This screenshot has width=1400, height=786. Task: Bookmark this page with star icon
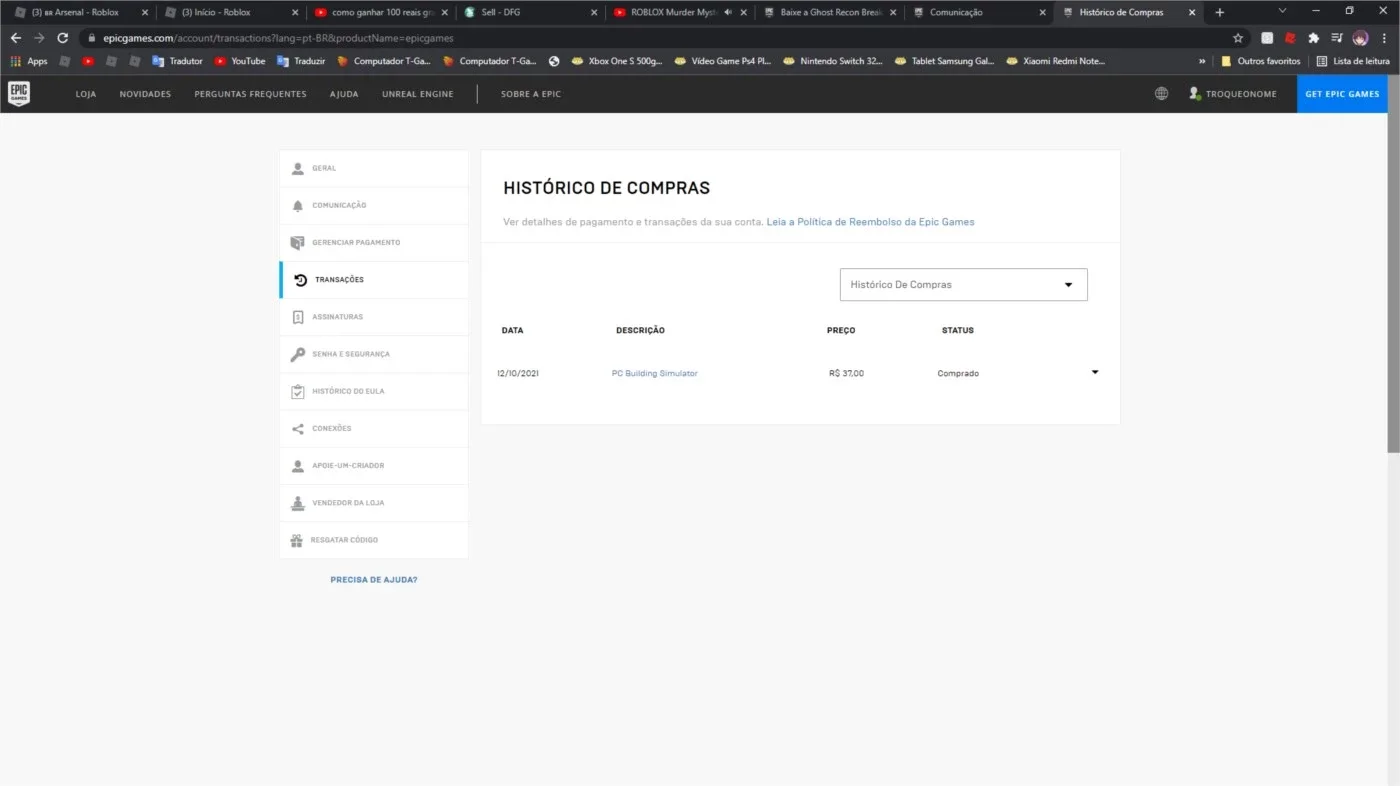(x=1238, y=38)
